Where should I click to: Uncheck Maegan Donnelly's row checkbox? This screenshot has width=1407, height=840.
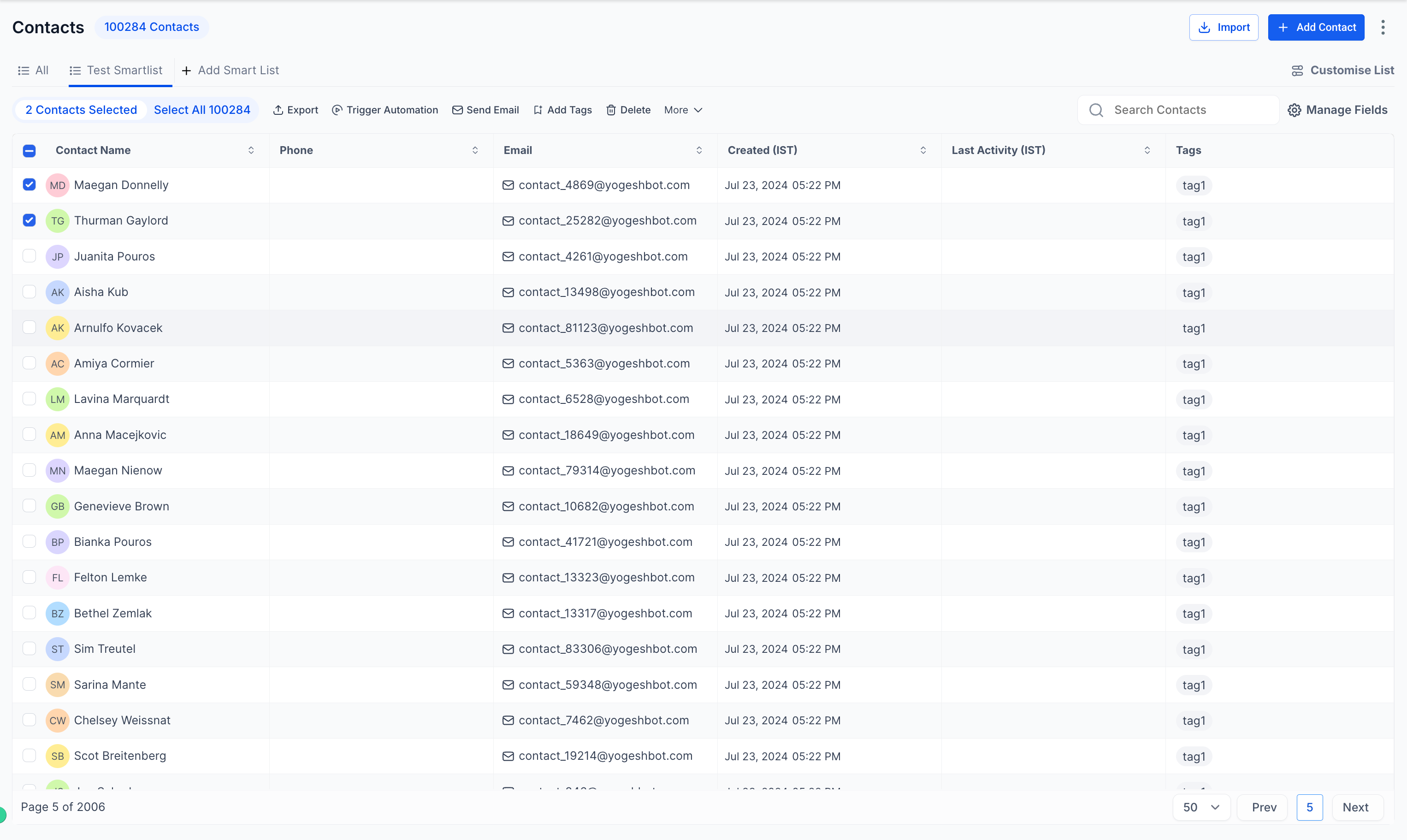29,185
